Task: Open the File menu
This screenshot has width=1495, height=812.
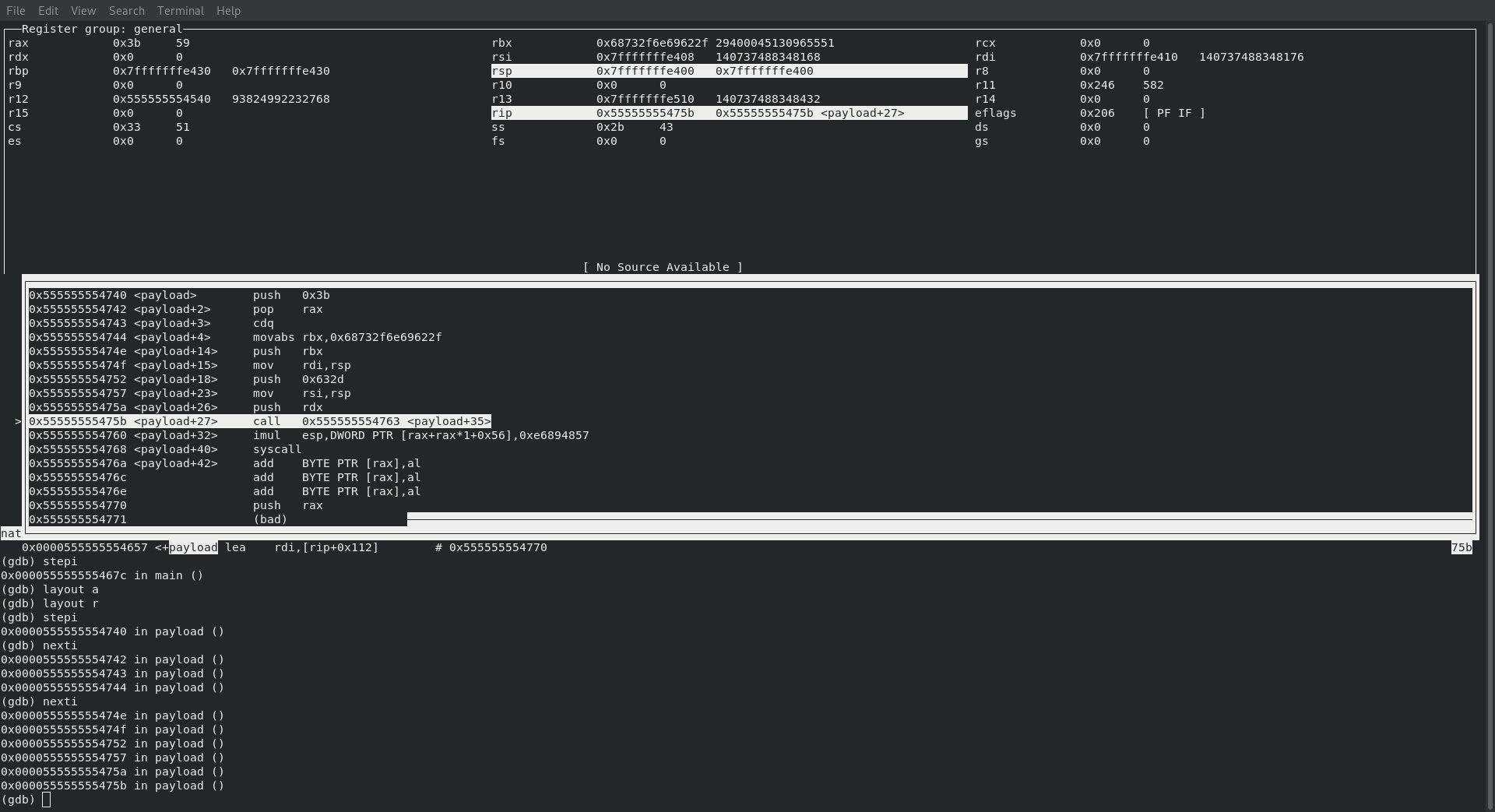Action: [16, 11]
